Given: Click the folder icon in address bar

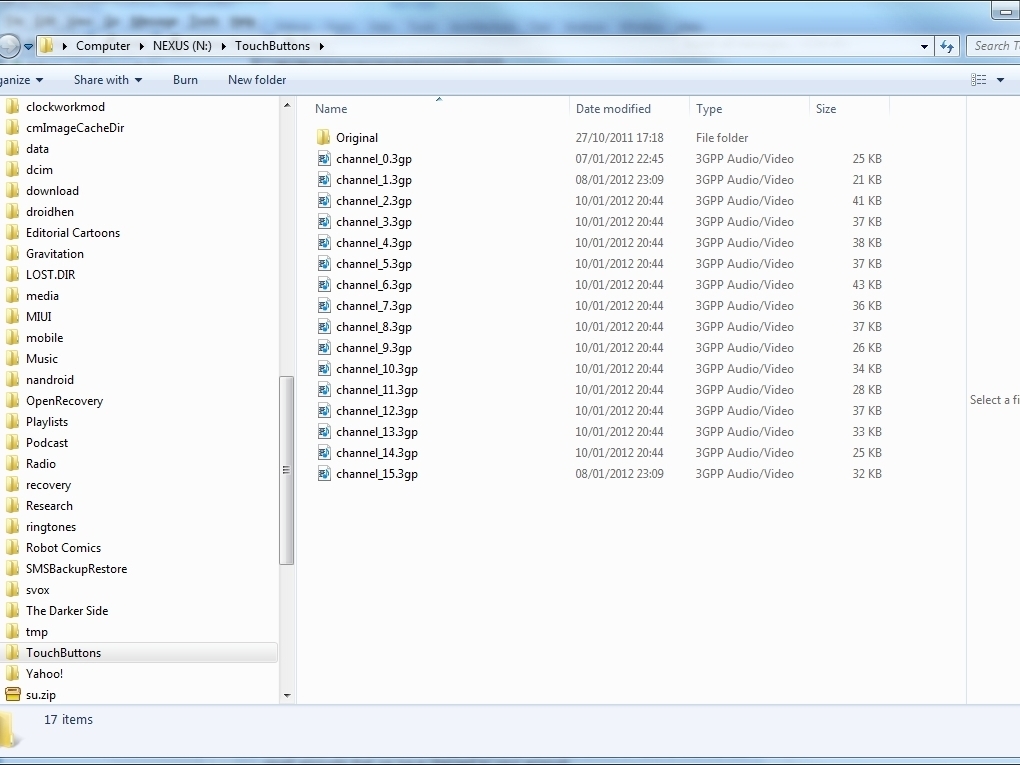Looking at the screenshot, I should [x=46, y=46].
